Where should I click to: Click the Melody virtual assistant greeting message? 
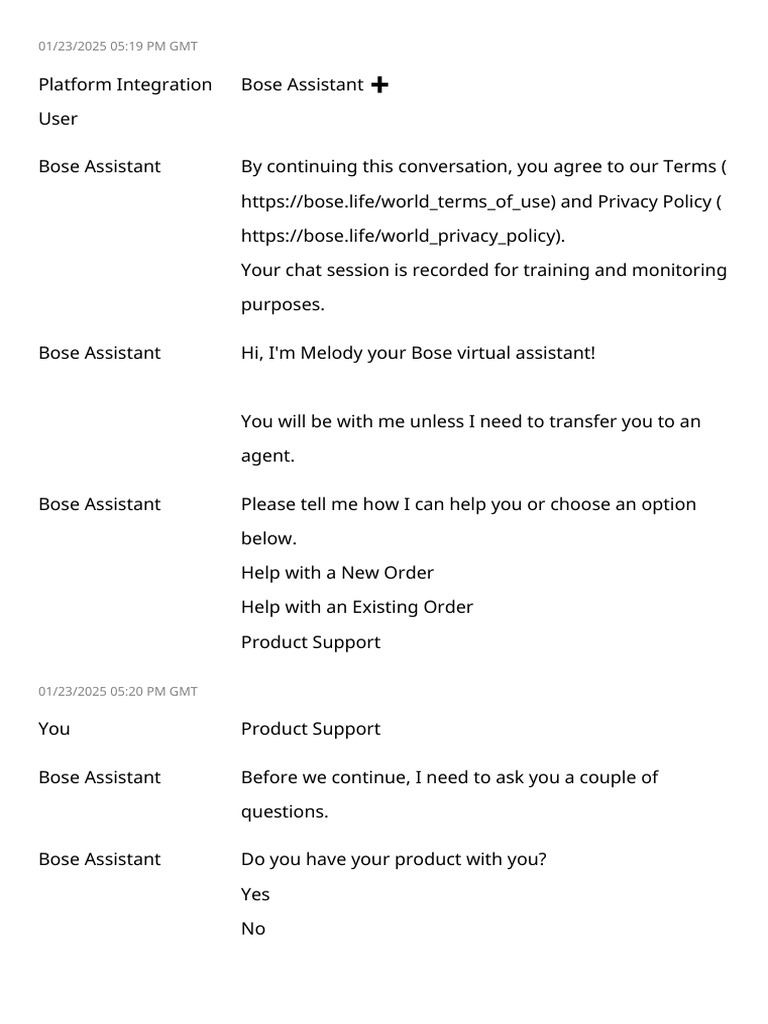coord(418,353)
